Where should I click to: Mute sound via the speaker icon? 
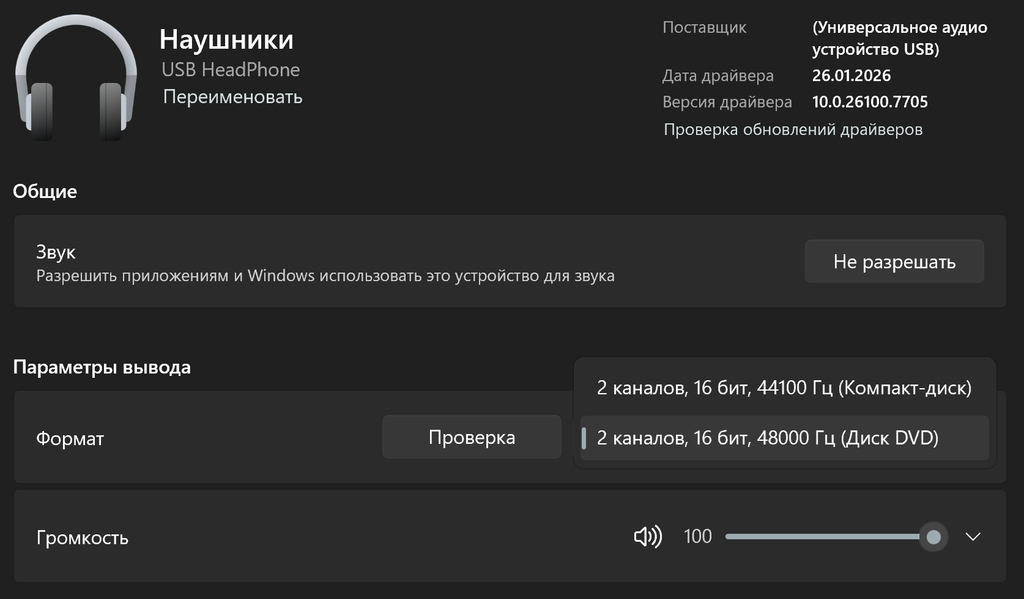(648, 537)
